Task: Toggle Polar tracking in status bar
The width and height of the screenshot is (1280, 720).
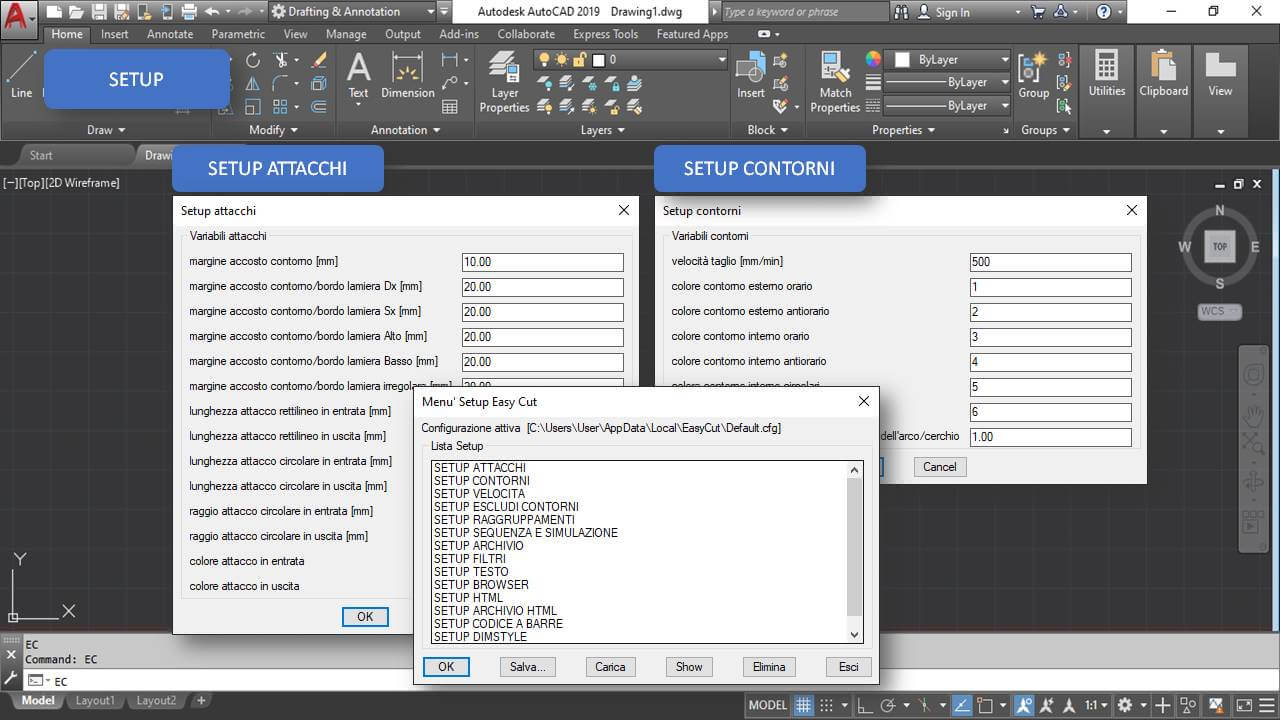Action: tap(887, 705)
